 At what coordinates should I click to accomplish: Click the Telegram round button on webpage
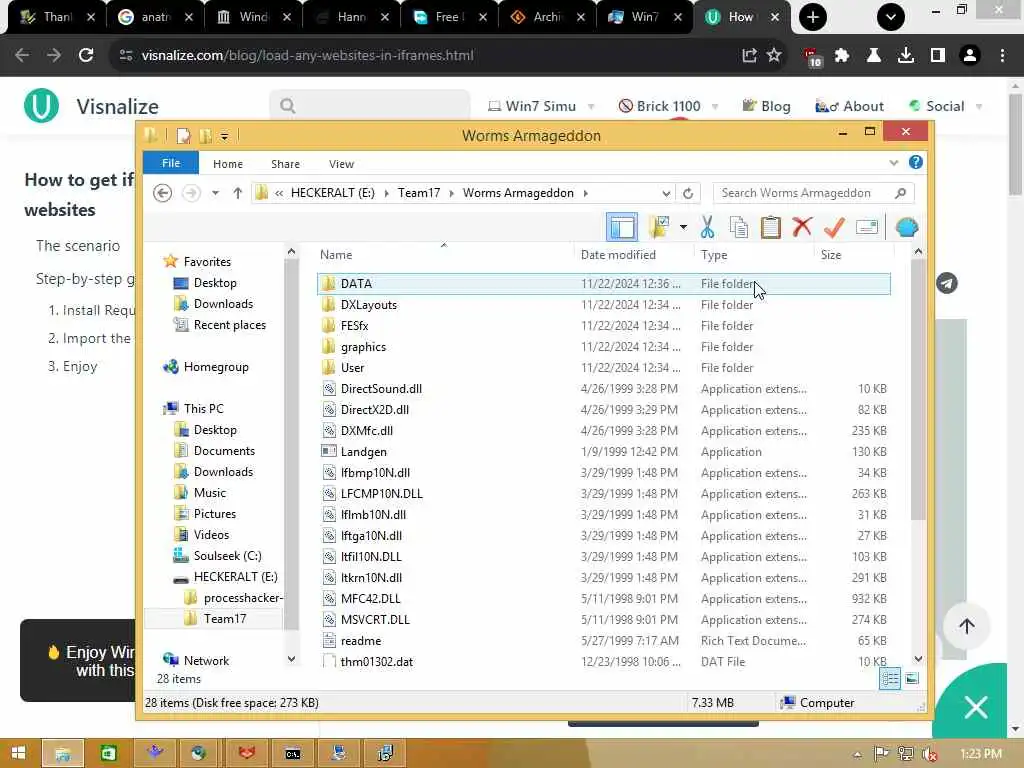coord(946,283)
